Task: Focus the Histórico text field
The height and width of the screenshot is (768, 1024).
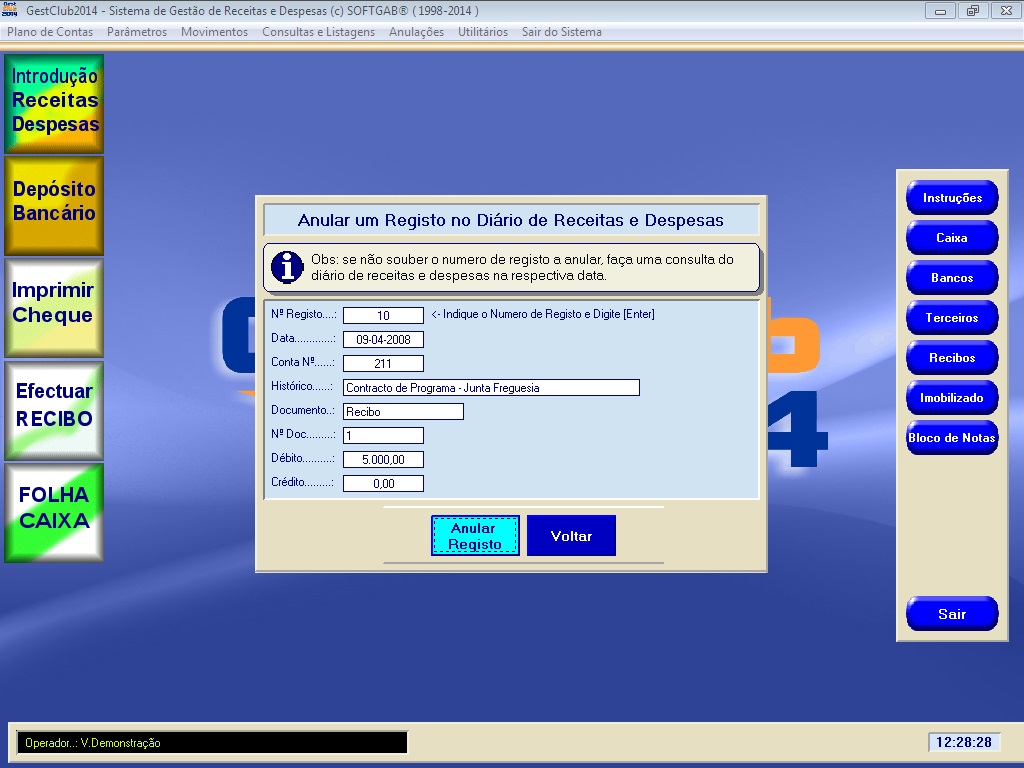Action: click(x=490, y=388)
